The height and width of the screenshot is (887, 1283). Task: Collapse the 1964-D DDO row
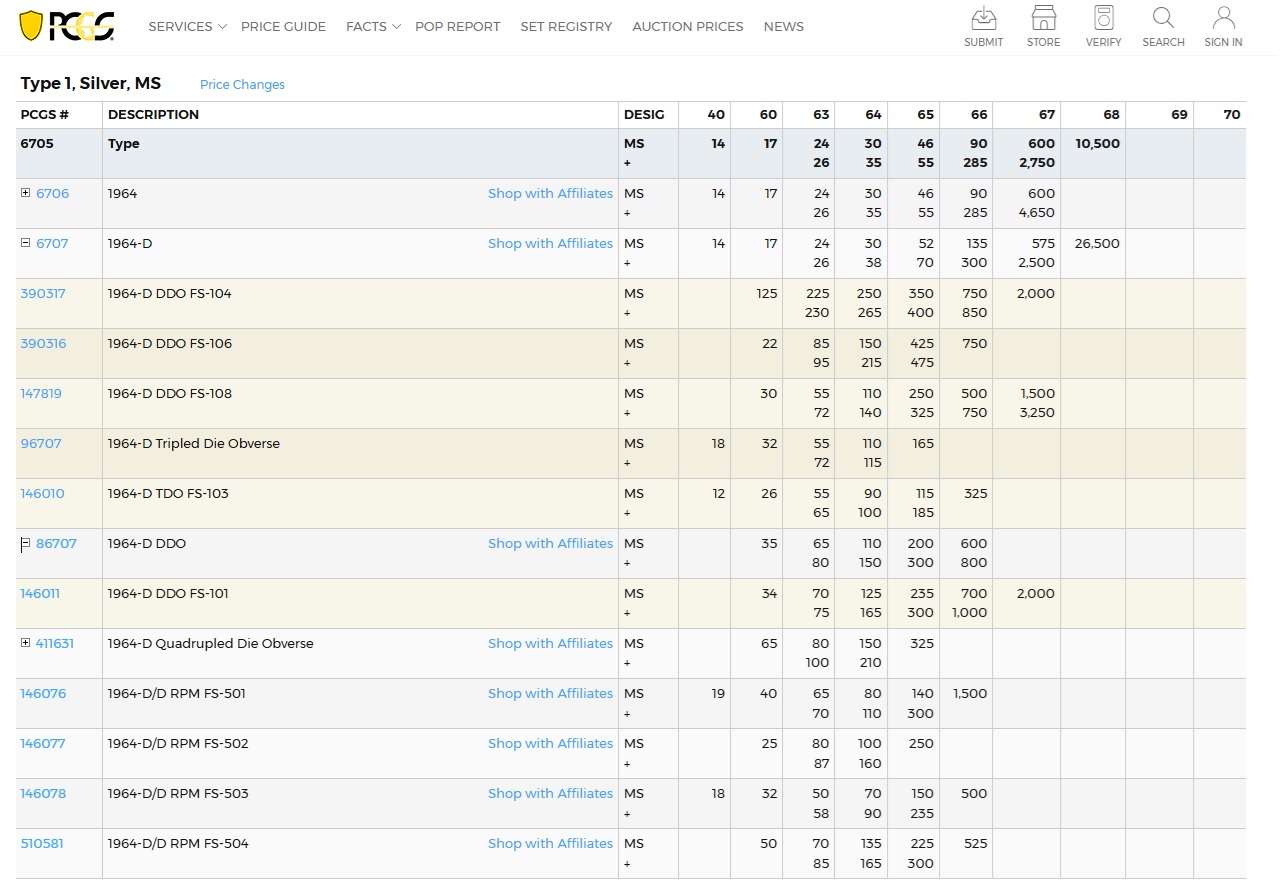(x=26, y=544)
